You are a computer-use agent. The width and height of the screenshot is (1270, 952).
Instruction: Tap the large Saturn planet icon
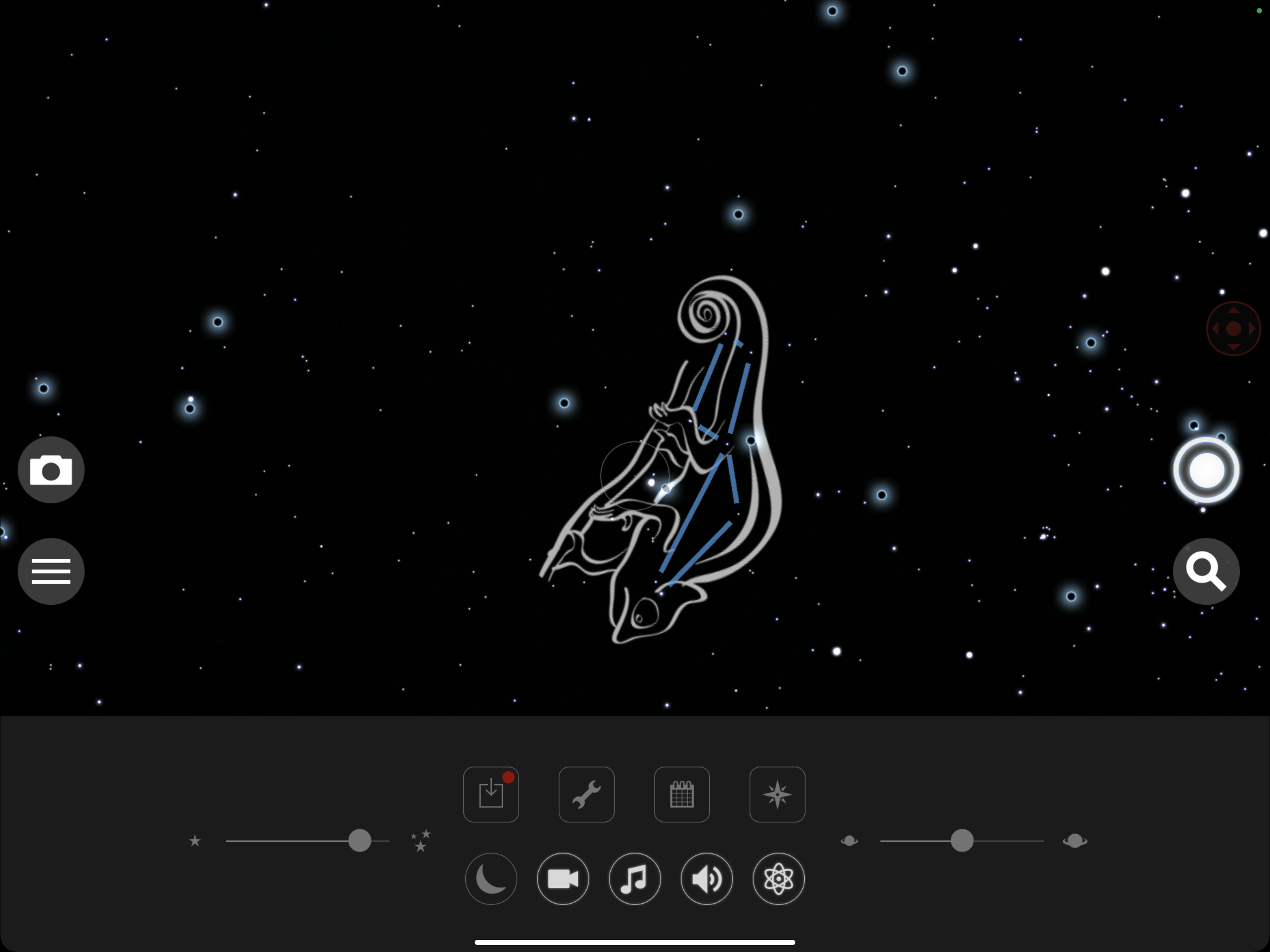pyautogui.click(x=1074, y=840)
